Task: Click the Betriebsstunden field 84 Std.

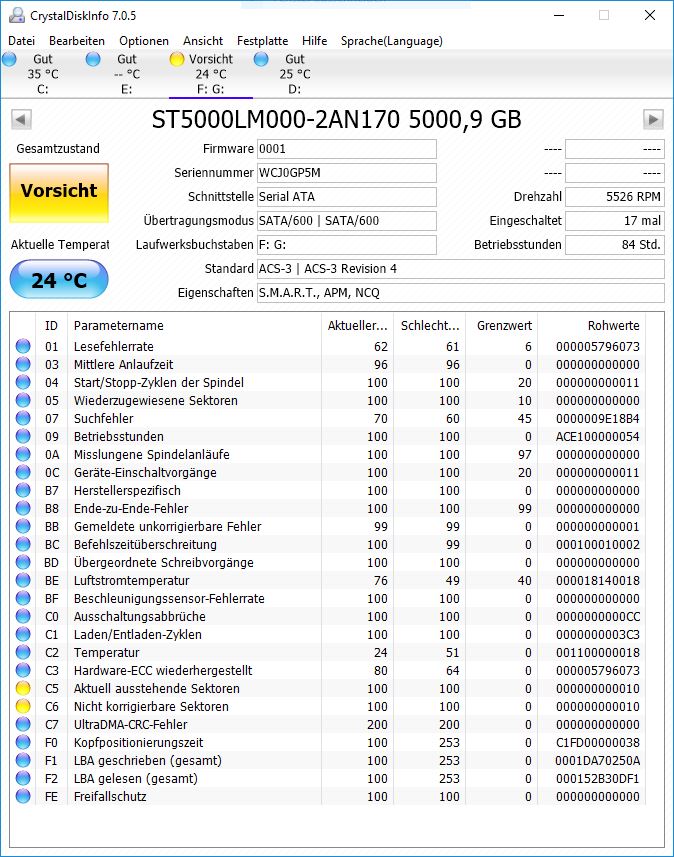Action: coord(614,245)
